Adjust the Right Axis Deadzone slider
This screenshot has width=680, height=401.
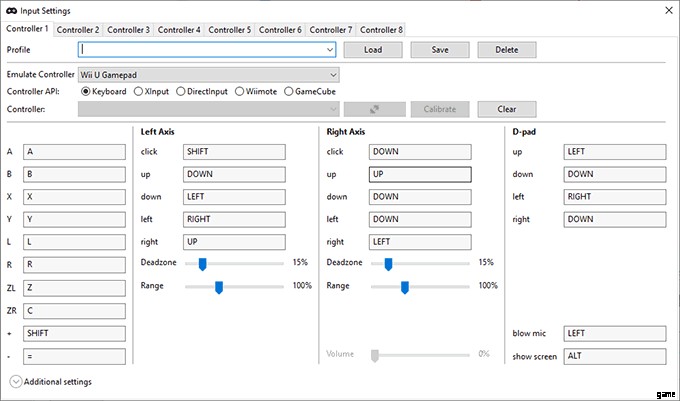tap(389, 264)
